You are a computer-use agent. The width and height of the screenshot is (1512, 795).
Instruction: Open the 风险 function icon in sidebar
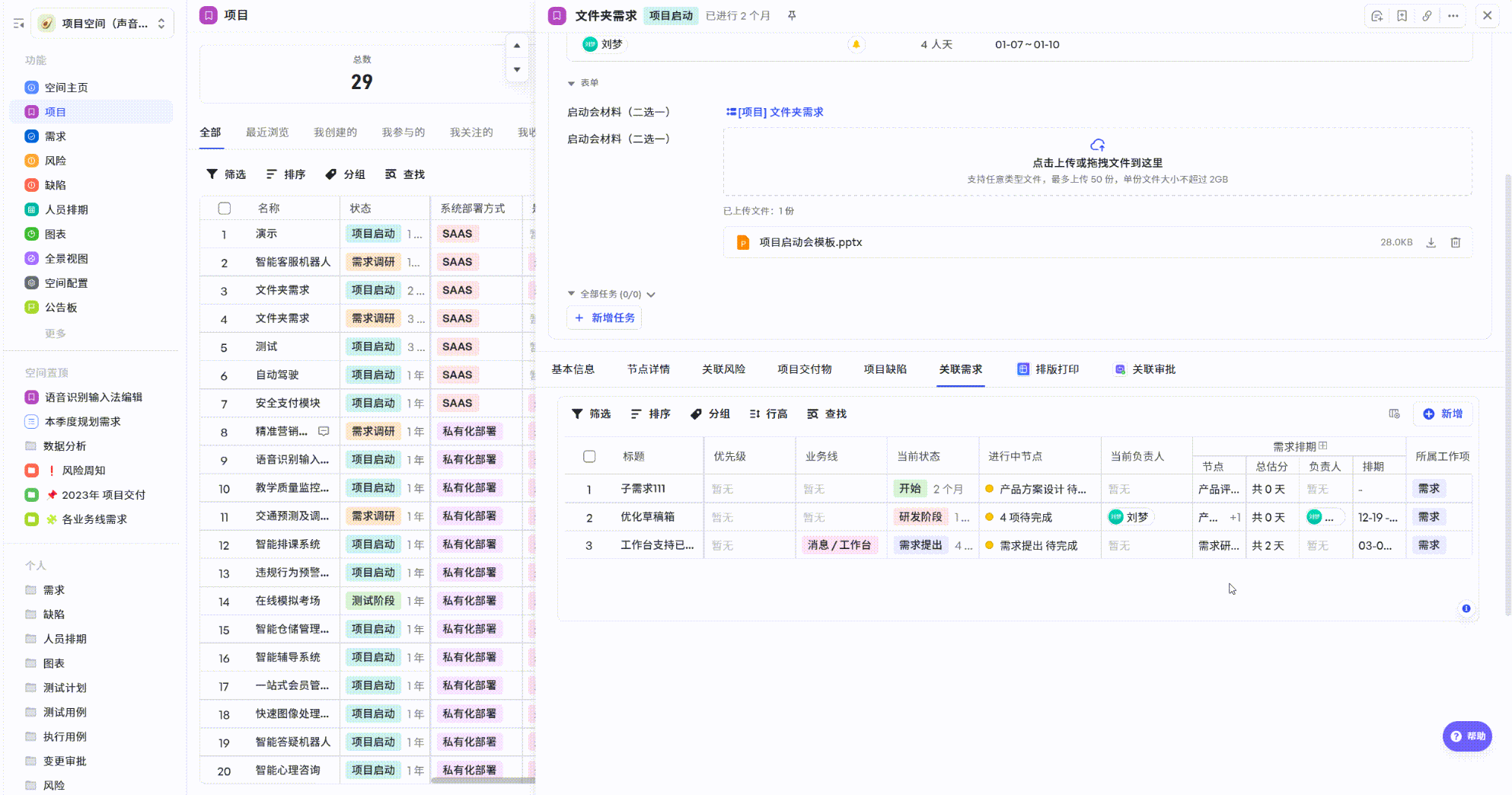[x=31, y=161]
